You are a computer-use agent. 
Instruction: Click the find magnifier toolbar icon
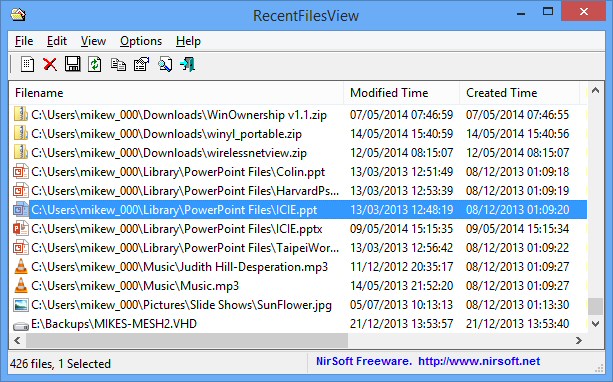[165, 64]
